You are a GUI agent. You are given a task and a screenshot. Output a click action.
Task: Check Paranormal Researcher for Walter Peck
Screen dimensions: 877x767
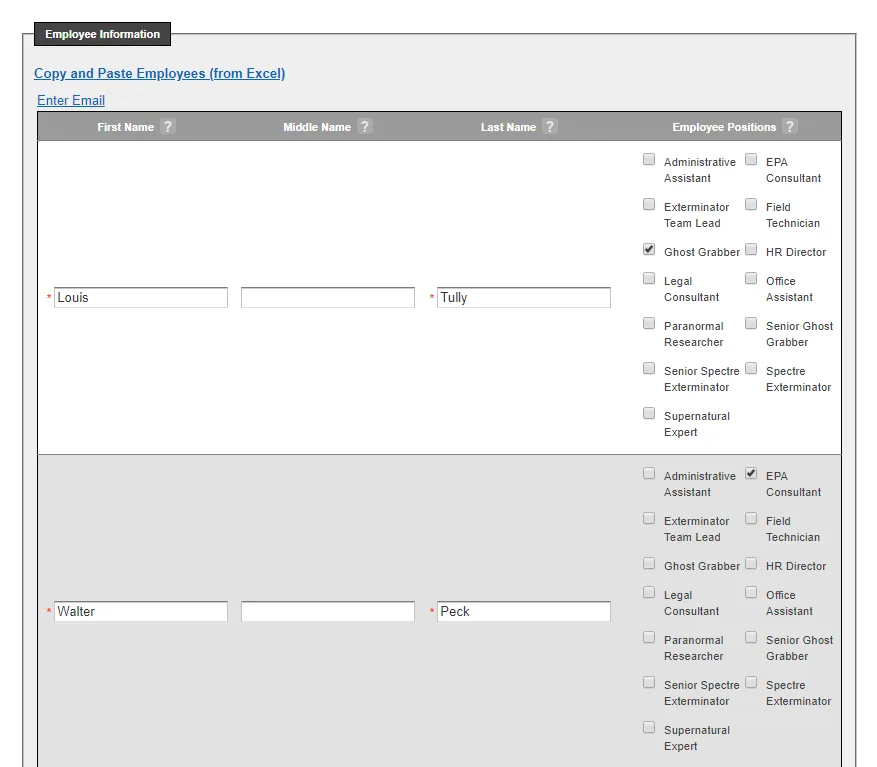(x=649, y=637)
